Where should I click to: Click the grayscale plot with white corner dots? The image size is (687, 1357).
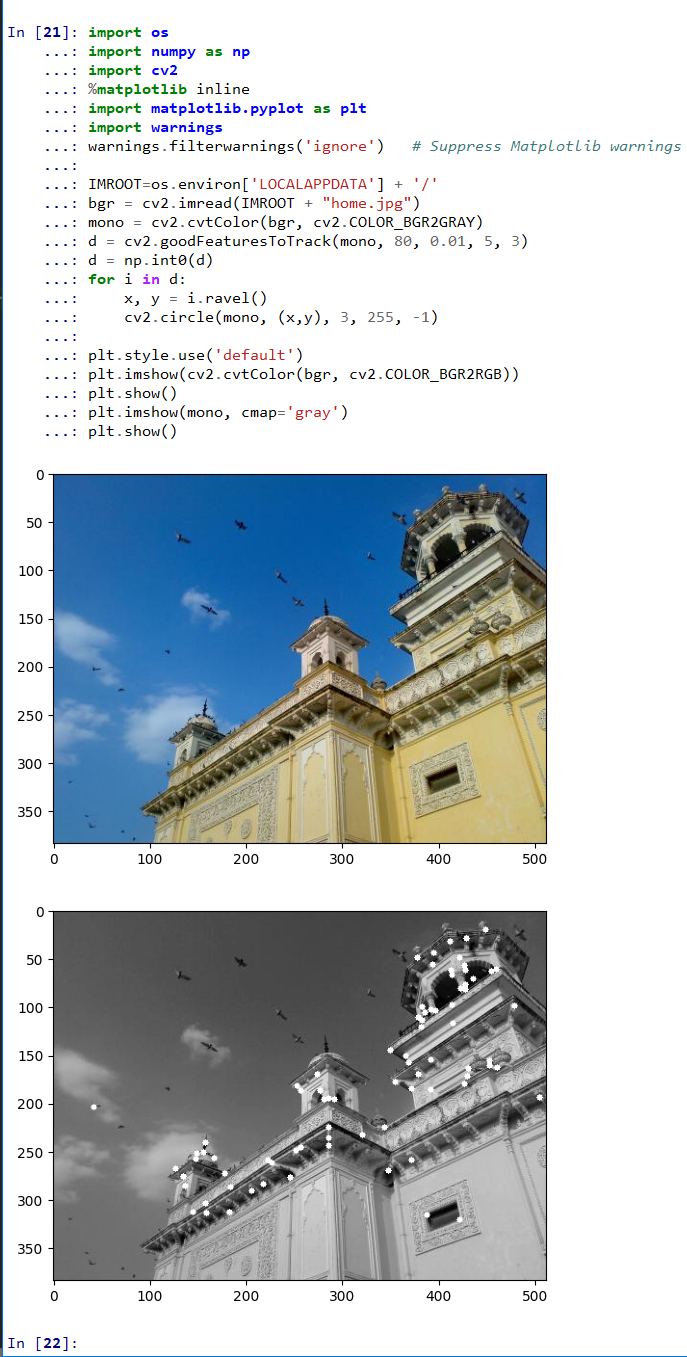(x=300, y=1096)
